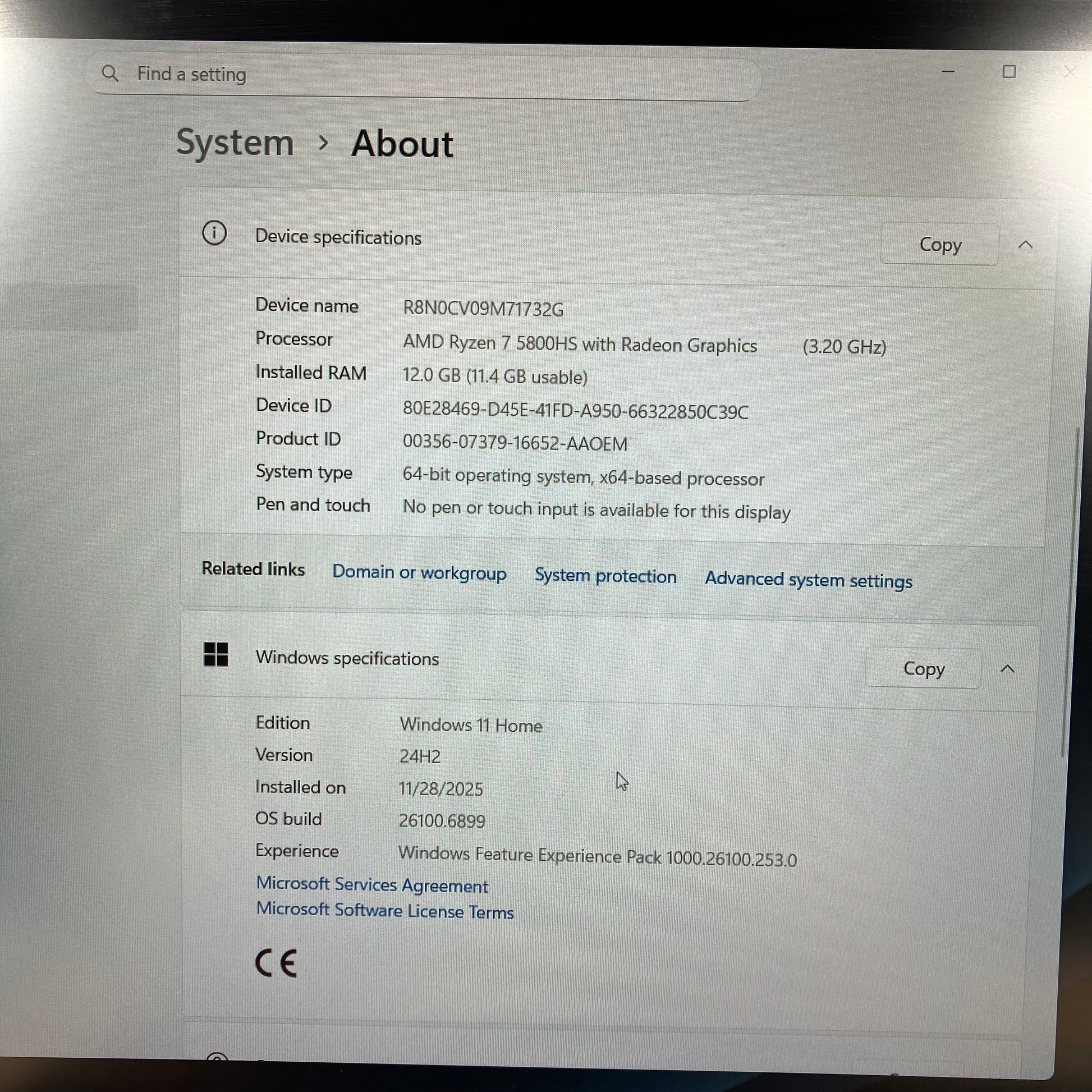The height and width of the screenshot is (1092, 1092).
Task: Click the search magnifier icon
Action: coord(110,74)
